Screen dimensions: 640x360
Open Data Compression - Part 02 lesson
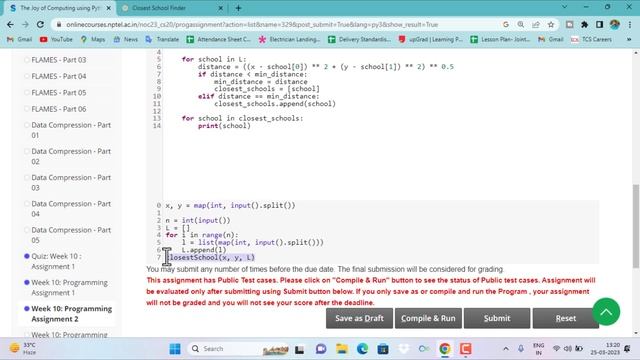71,156
